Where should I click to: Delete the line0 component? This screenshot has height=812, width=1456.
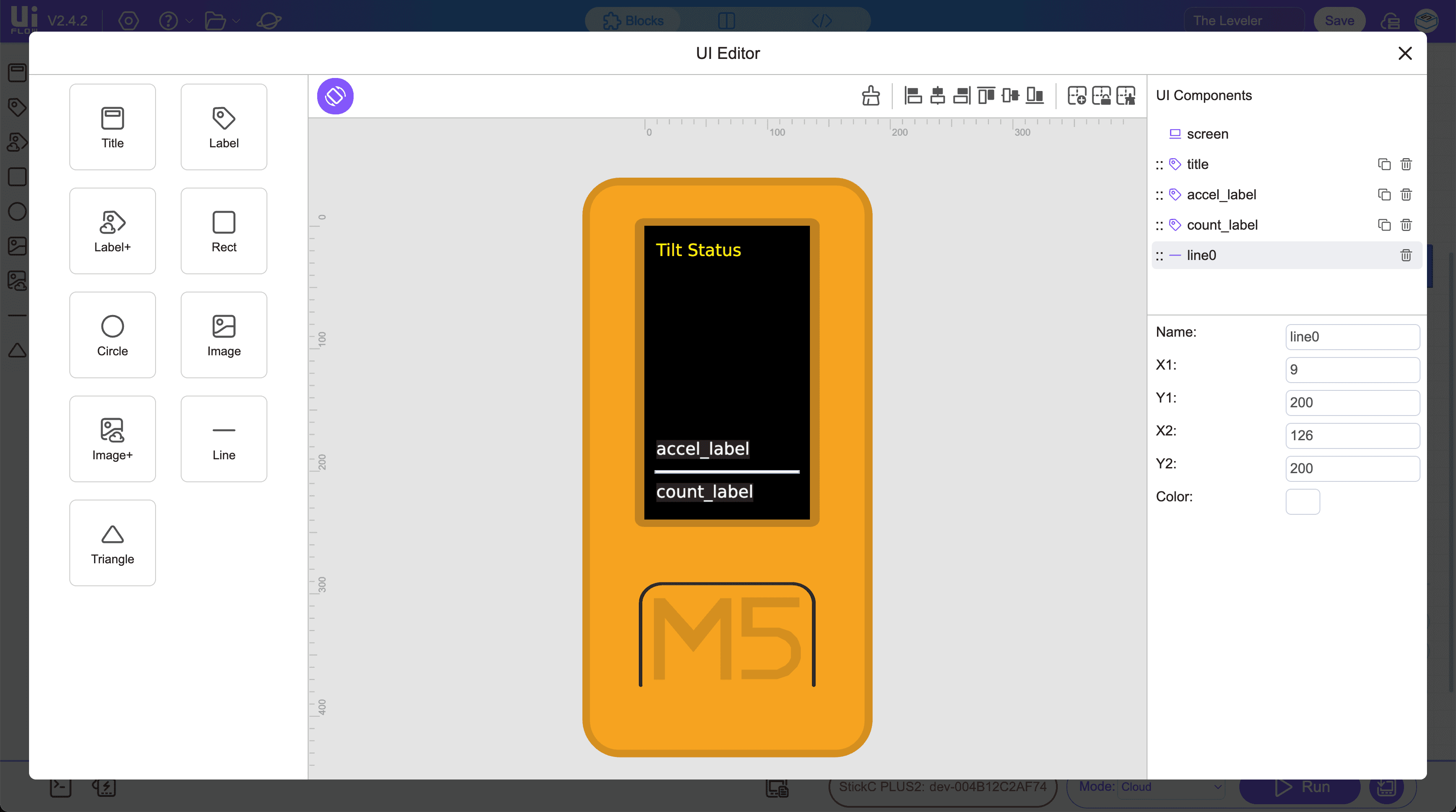click(1406, 255)
